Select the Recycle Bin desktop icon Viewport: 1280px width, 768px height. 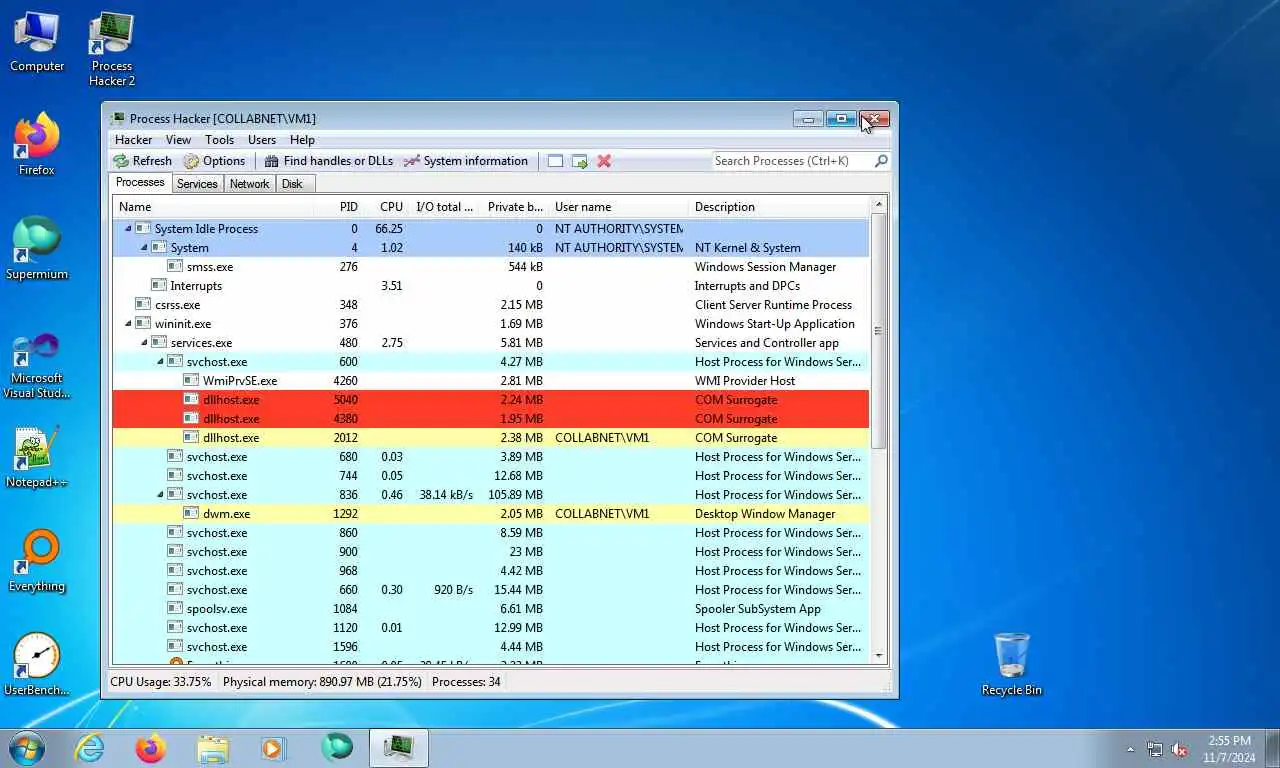pyautogui.click(x=1012, y=664)
